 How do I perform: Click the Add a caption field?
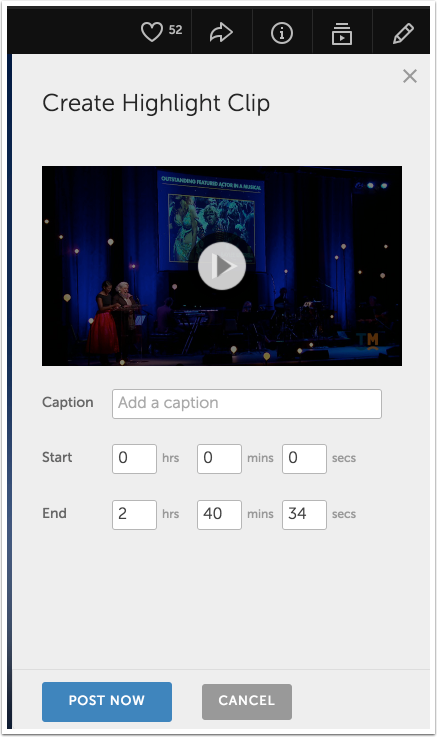[247, 404]
